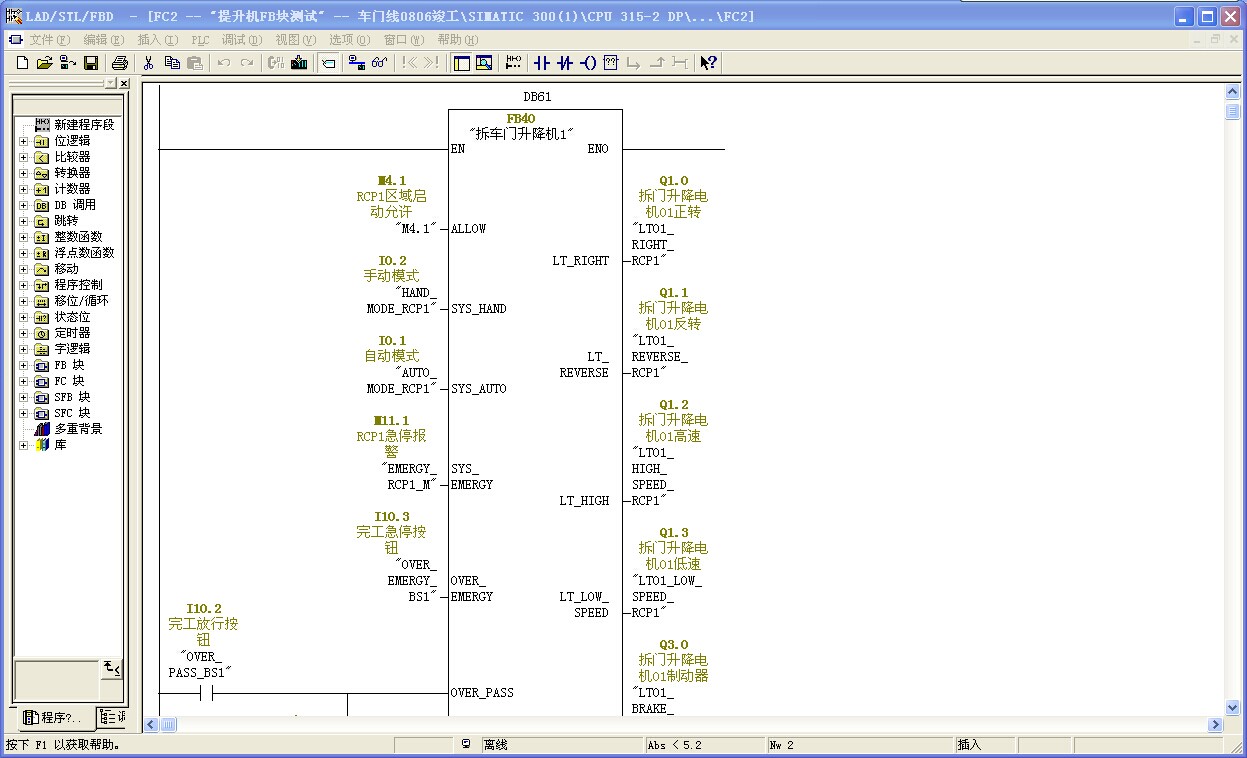
Task: Expand the 比较器 folder
Action: coord(24,157)
